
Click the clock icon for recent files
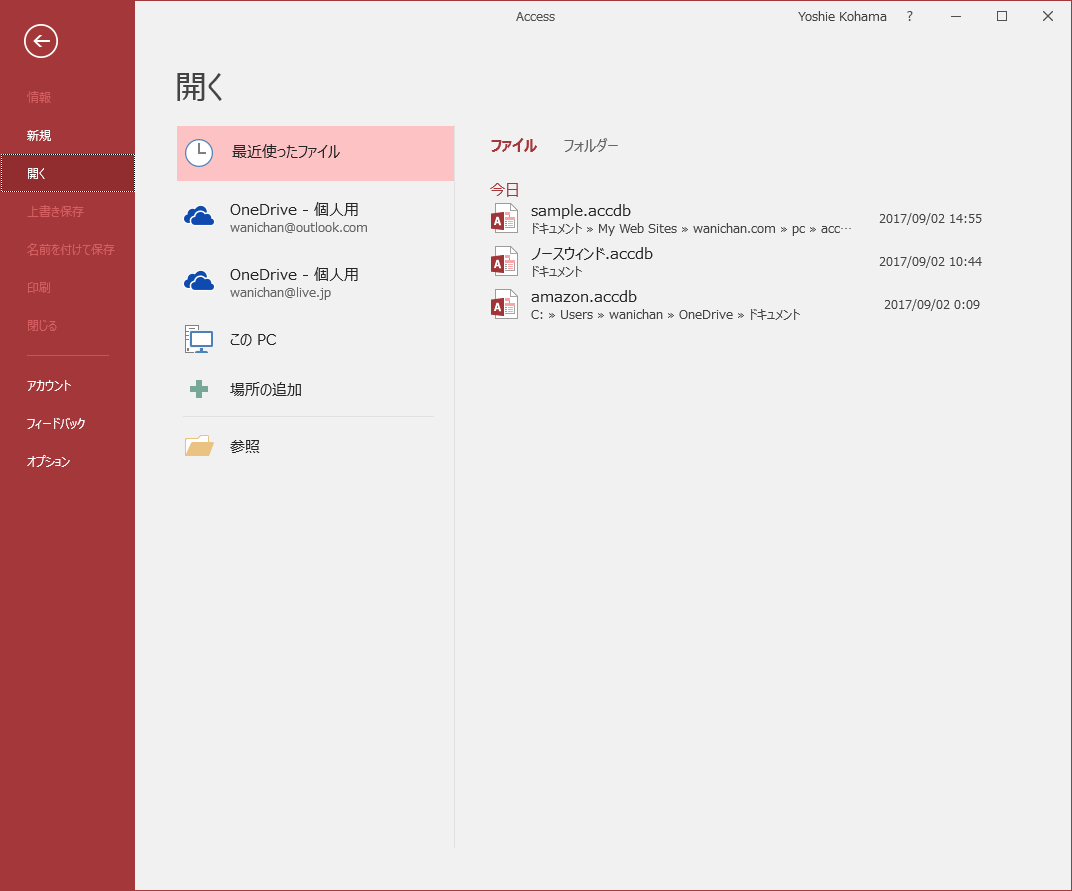(199, 153)
